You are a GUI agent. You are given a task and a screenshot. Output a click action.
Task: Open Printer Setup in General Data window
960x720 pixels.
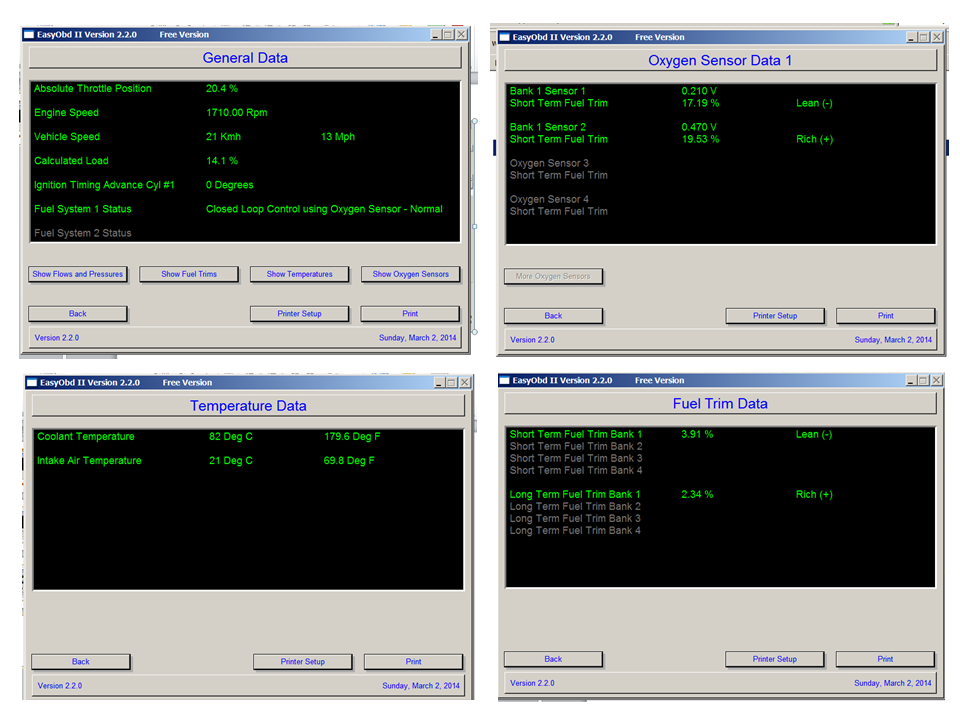click(x=299, y=312)
